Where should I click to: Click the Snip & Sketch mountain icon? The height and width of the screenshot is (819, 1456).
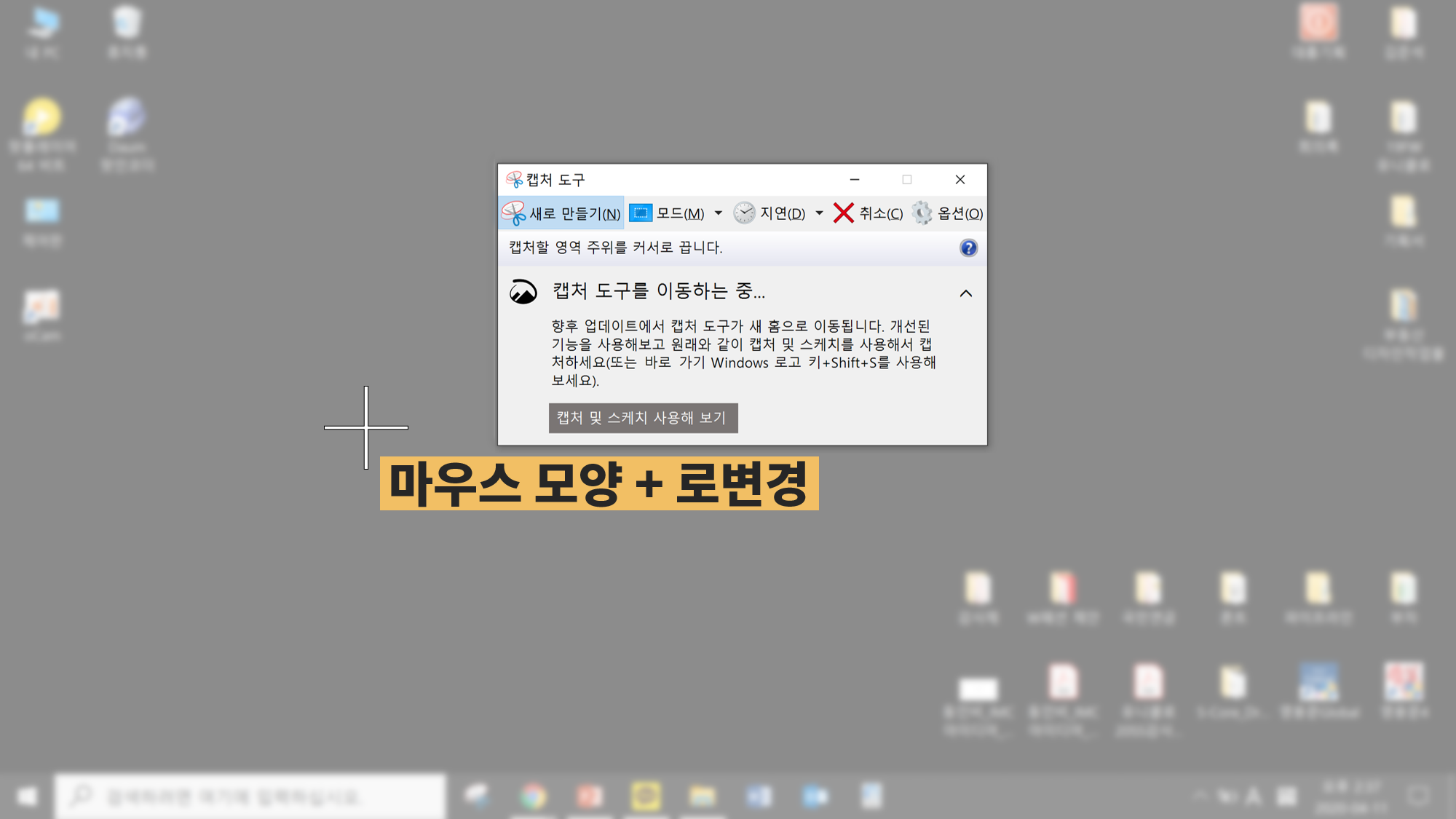pyautogui.click(x=523, y=292)
